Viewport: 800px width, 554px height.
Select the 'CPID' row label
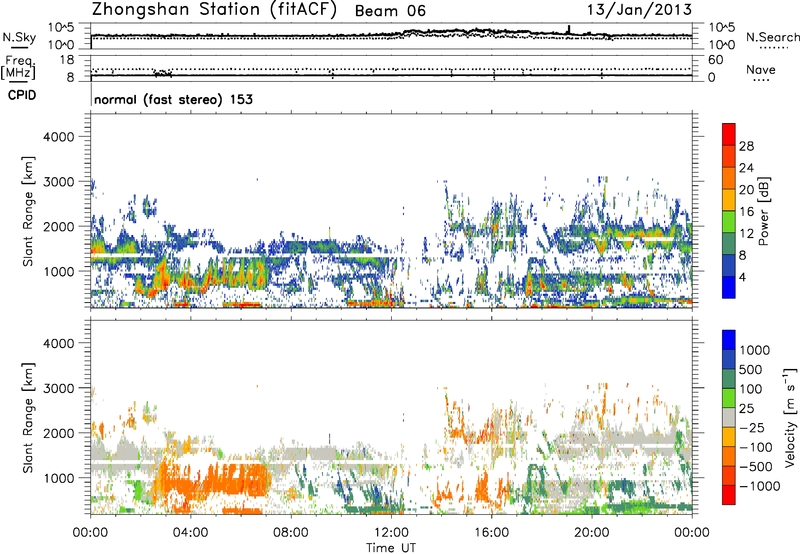coord(22,95)
